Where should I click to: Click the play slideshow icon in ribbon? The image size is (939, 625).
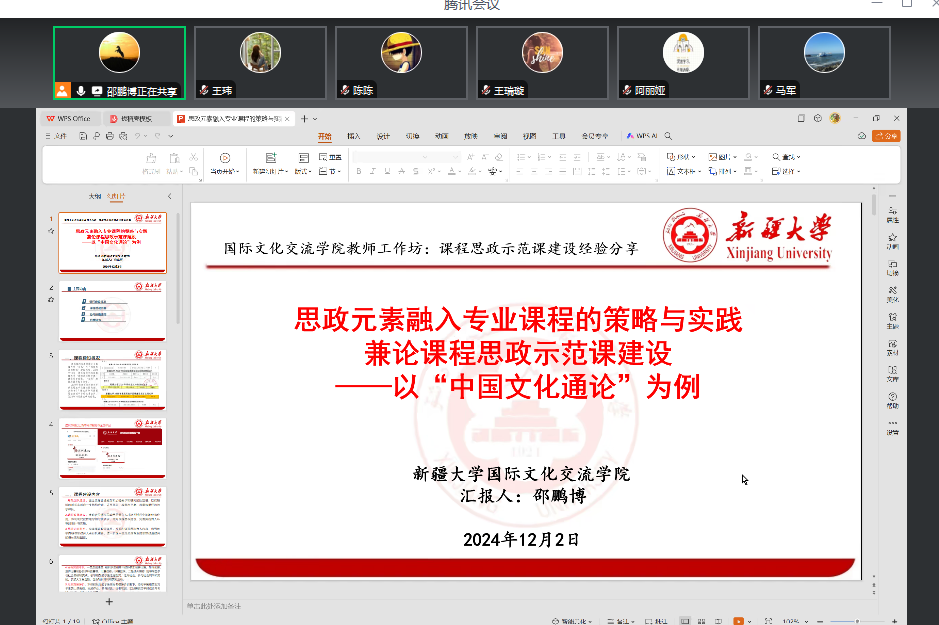coord(224,158)
